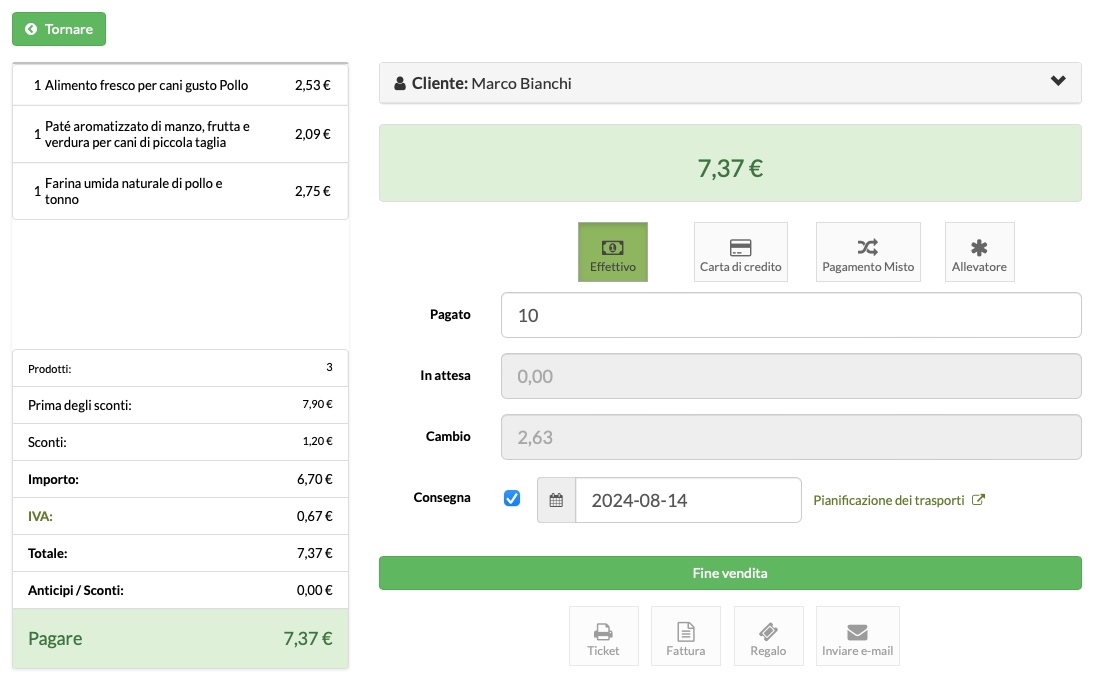This screenshot has width=1093, height=698.
Task: Pick Allevatore payment type
Action: (x=979, y=252)
